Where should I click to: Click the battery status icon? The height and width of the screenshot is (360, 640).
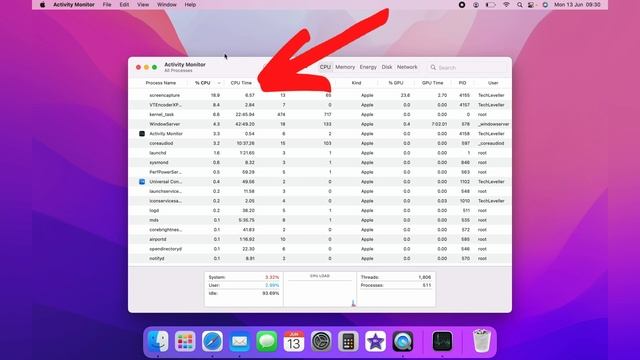491,5
